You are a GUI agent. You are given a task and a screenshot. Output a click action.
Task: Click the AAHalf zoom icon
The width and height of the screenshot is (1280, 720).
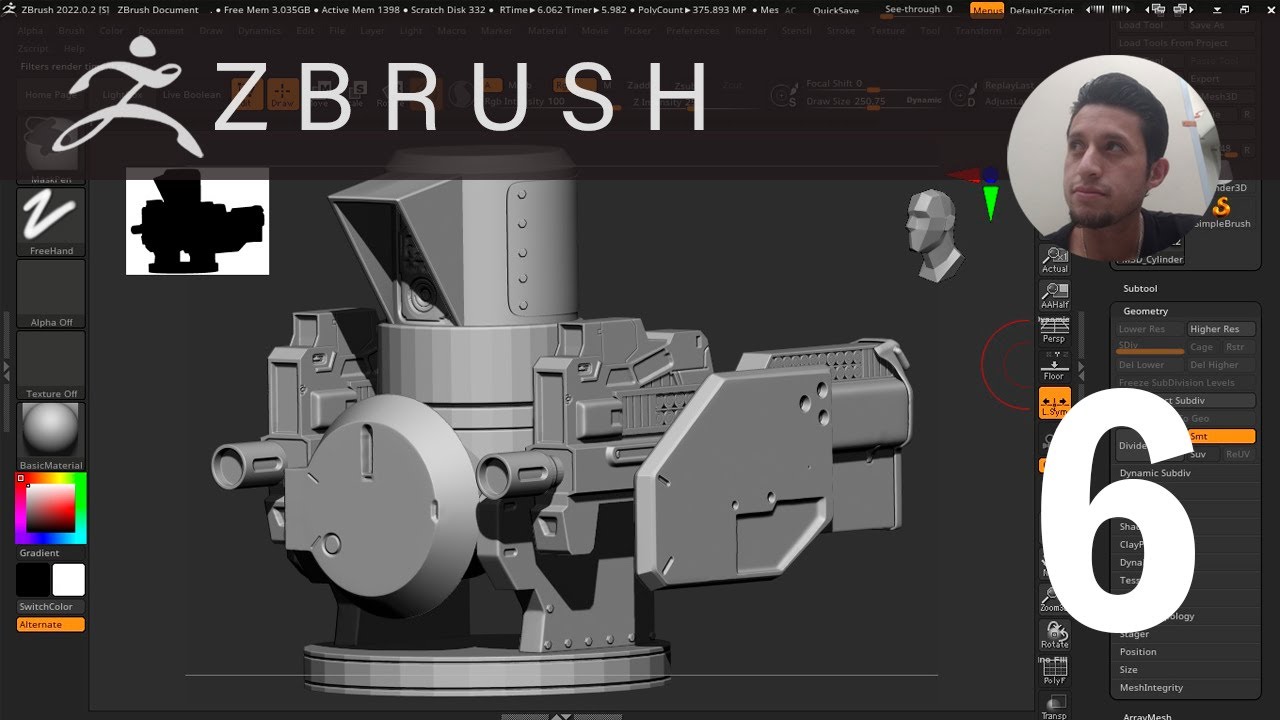coord(1055,297)
